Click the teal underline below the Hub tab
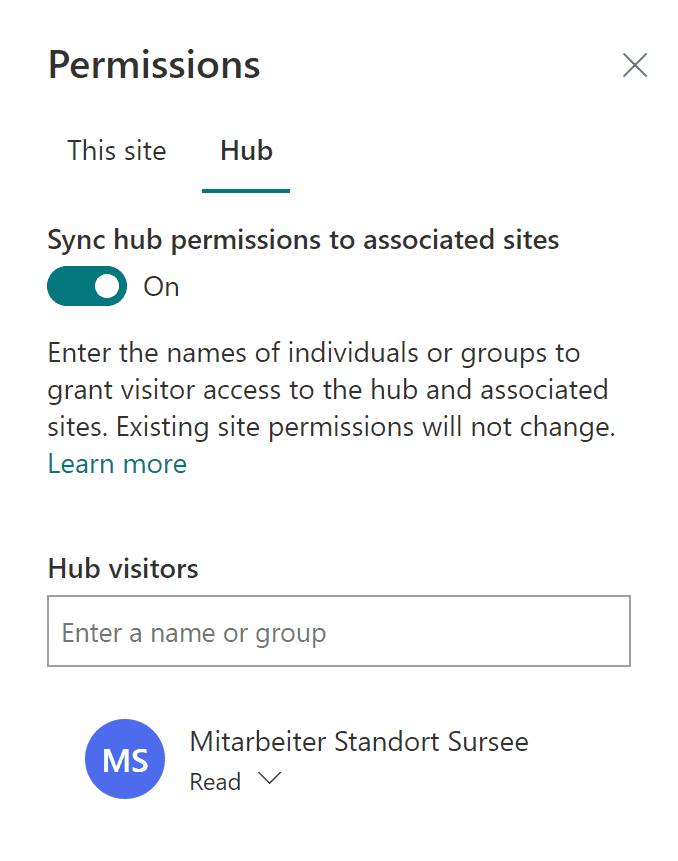 246,191
